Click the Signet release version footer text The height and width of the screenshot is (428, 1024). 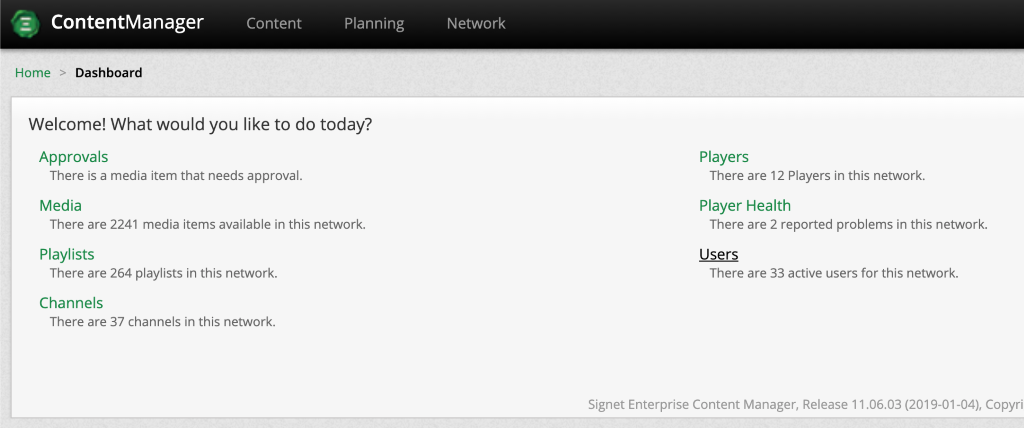(x=800, y=405)
